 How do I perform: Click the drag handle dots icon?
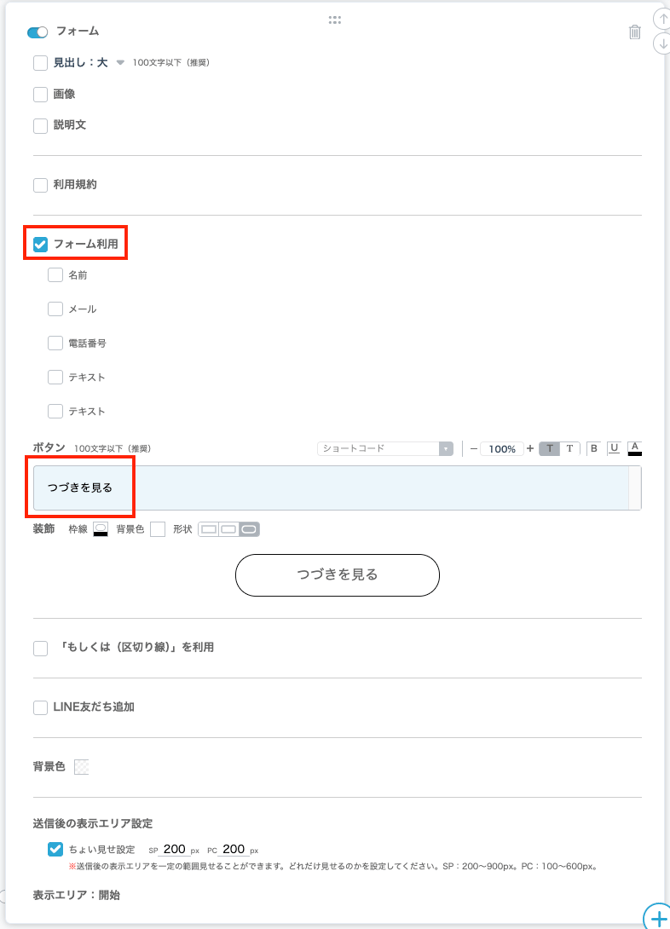coord(335,20)
